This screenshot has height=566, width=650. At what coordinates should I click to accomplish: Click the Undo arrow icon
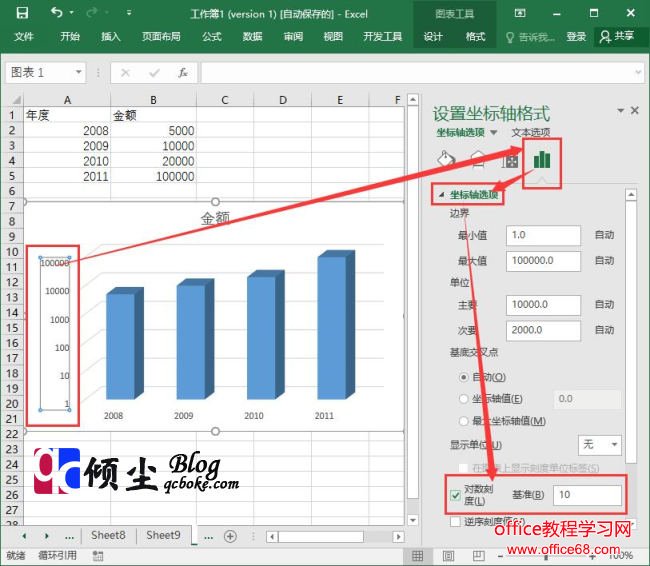56,13
